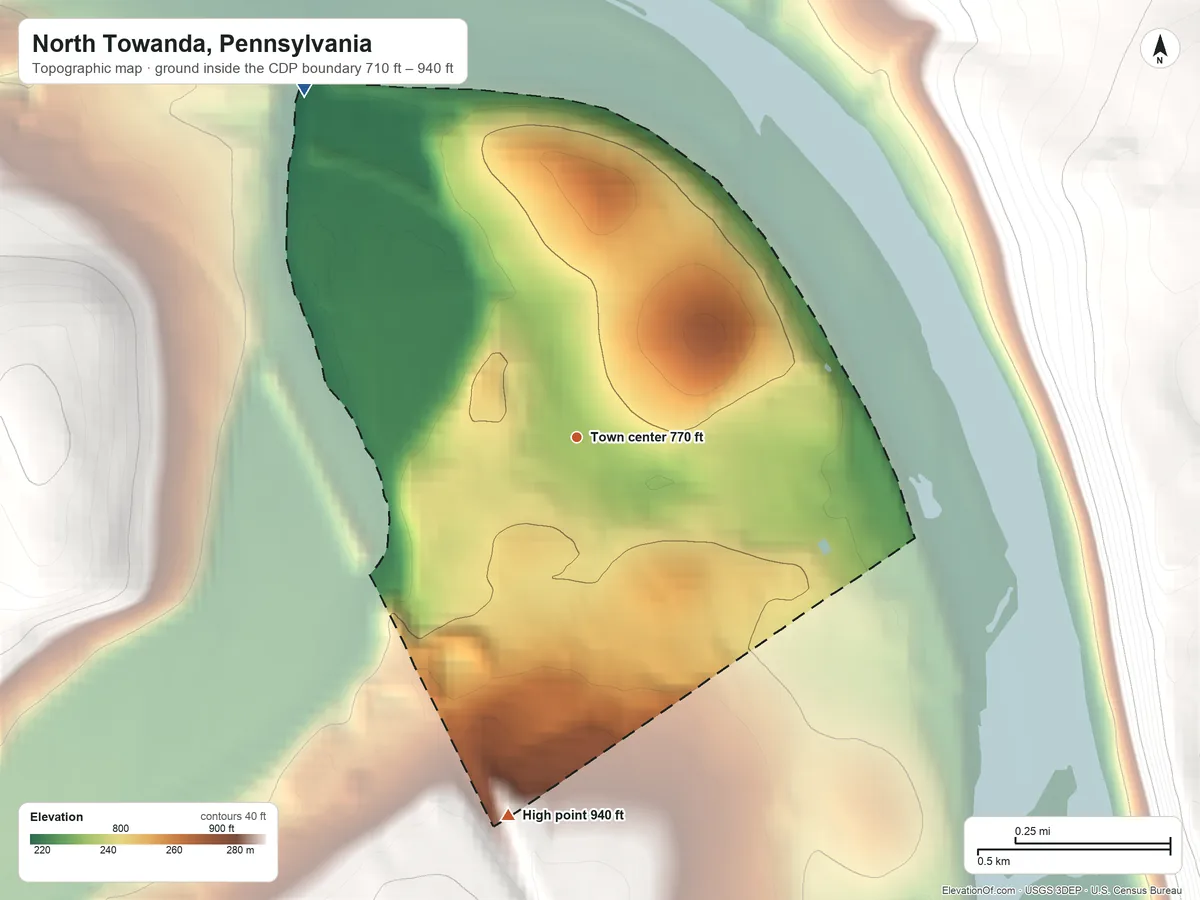Click the Town center 770 ft label
This screenshot has width=1200, height=900.
(647, 437)
